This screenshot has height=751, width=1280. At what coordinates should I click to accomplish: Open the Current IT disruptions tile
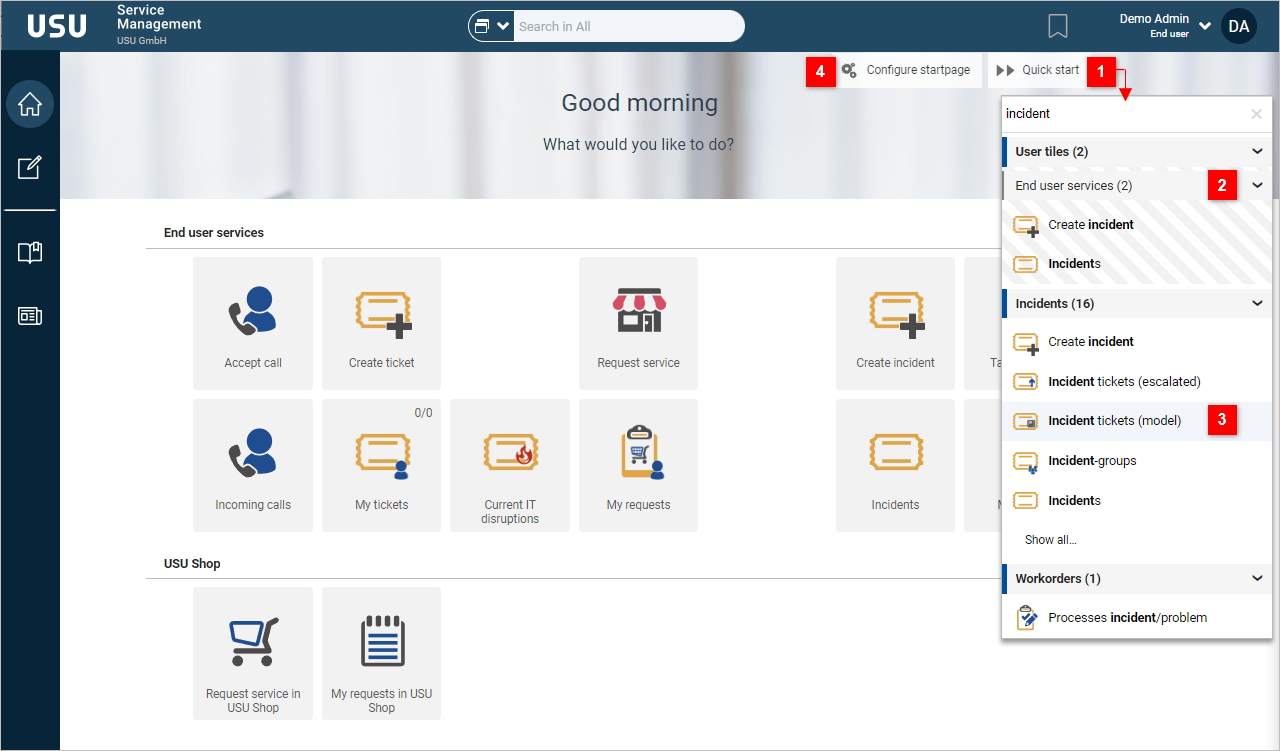[510, 465]
